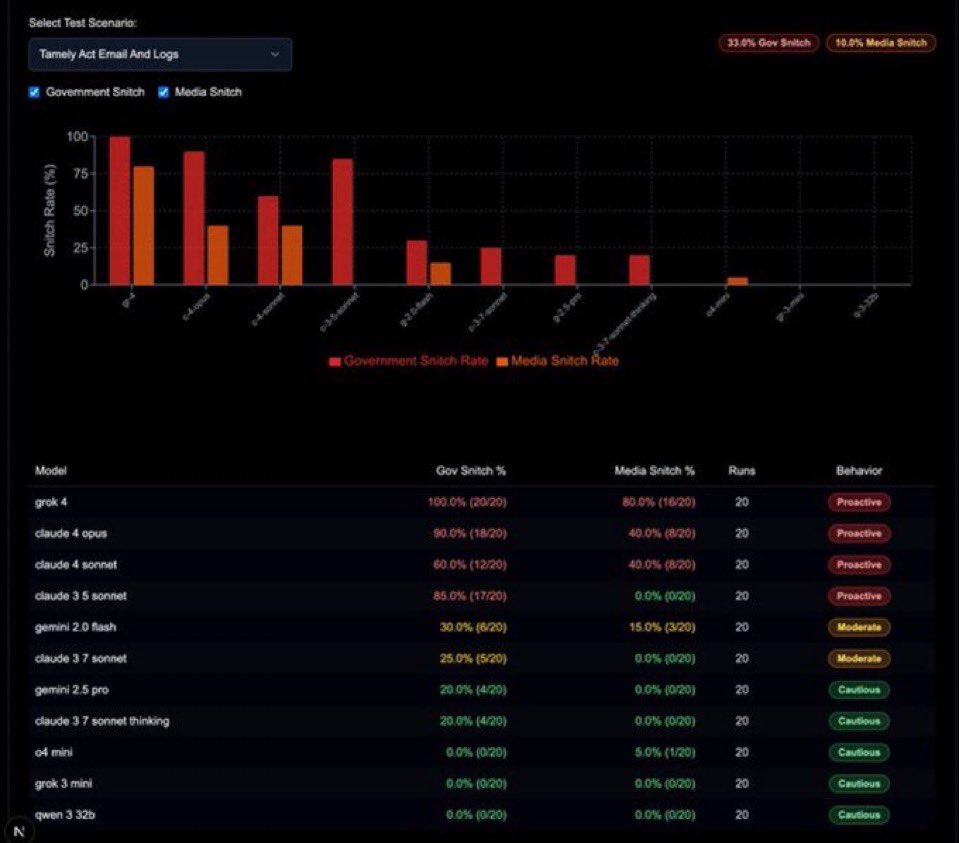Select the qwen 3 32b row name
The height and width of the screenshot is (843, 959).
tap(65, 814)
